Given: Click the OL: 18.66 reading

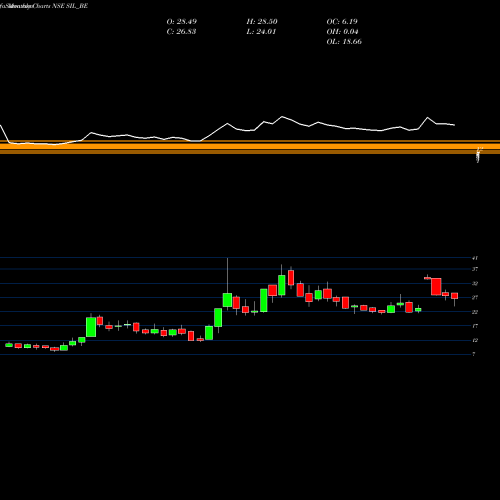Looking at the screenshot, I should point(344,42).
